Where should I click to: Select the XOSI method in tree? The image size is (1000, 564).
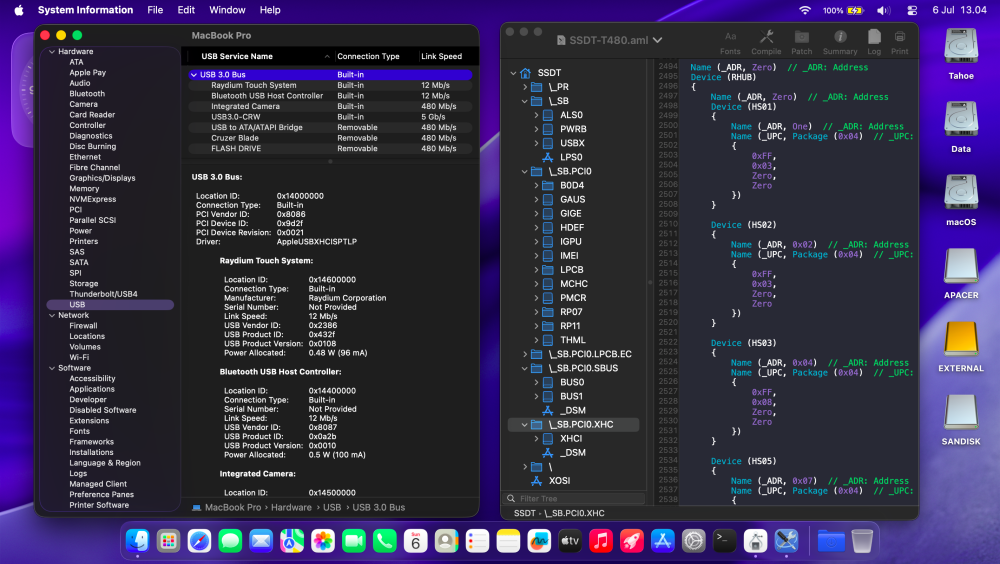(x=559, y=480)
